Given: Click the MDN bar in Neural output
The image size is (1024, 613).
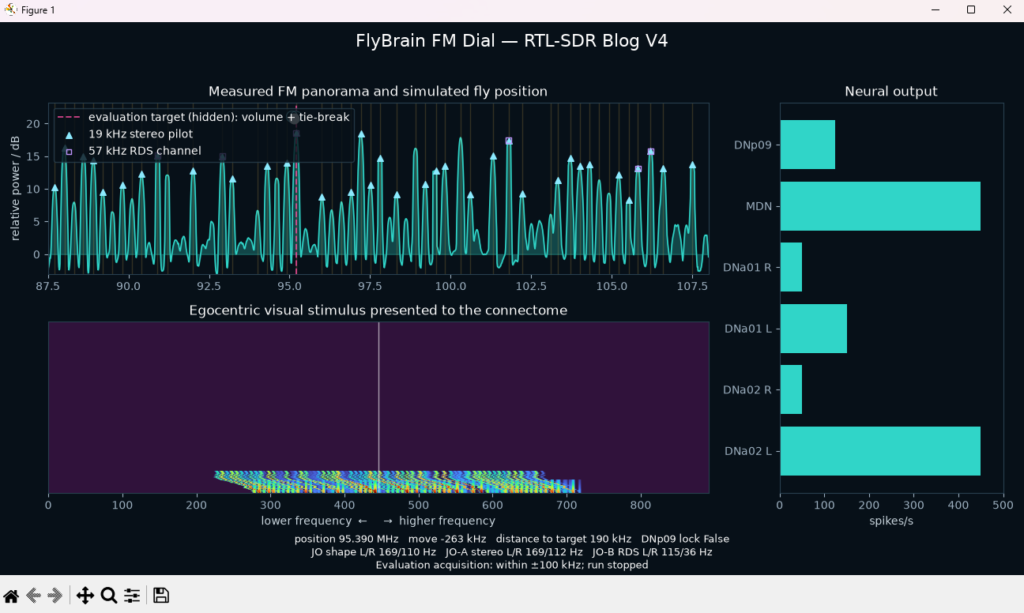Looking at the screenshot, I should [x=880, y=206].
